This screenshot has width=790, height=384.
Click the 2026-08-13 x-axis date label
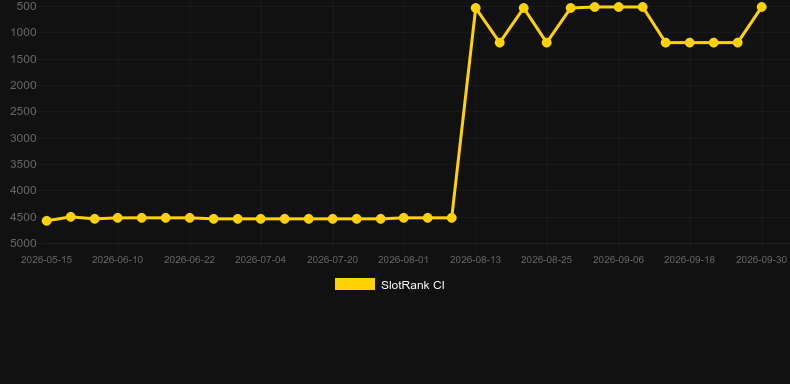tap(476, 260)
